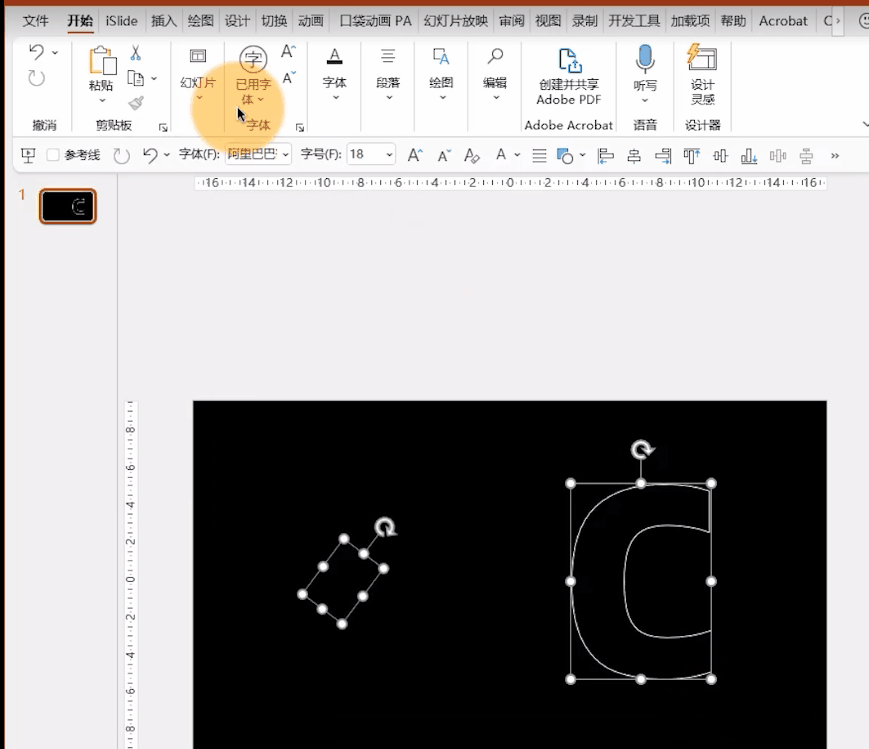Click the align middle vertically icon
The width and height of the screenshot is (869, 749).
coord(720,156)
